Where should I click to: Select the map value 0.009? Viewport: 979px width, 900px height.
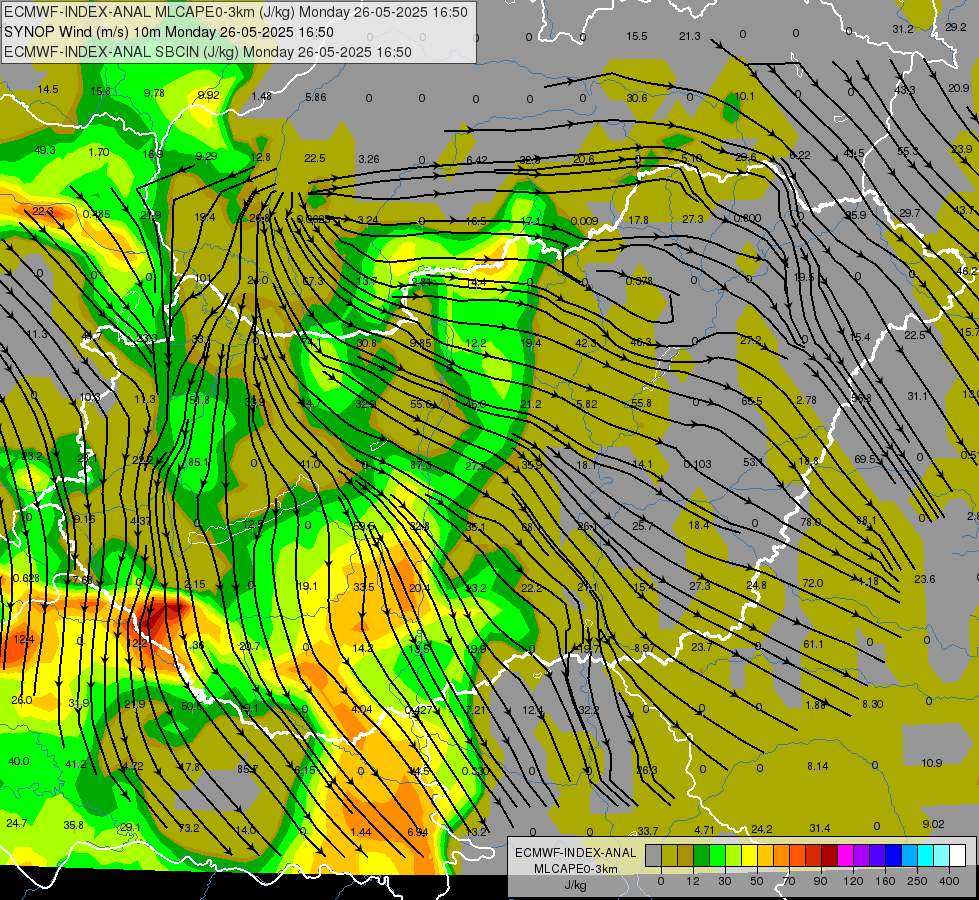pos(584,220)
